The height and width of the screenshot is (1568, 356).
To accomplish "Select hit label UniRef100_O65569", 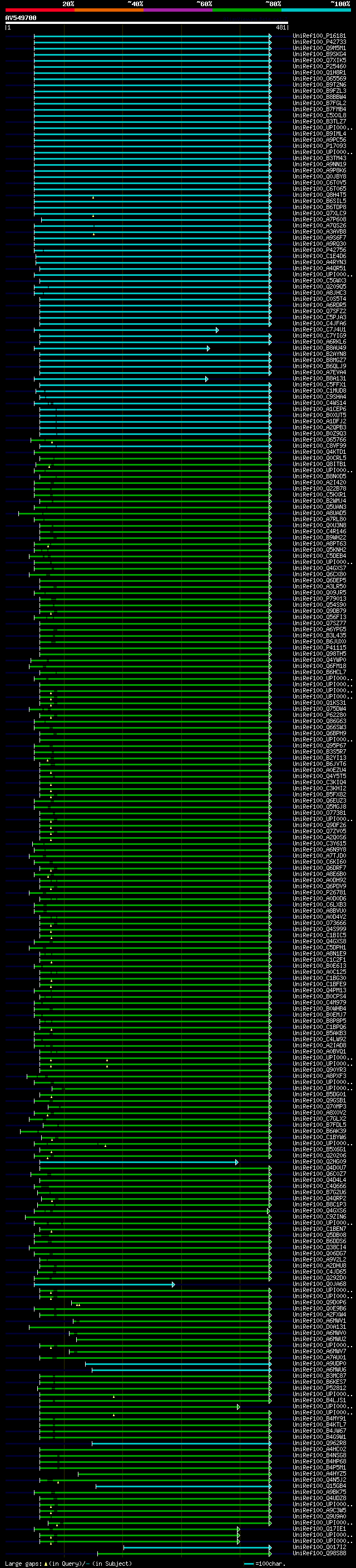I will (x=319, y=78).
